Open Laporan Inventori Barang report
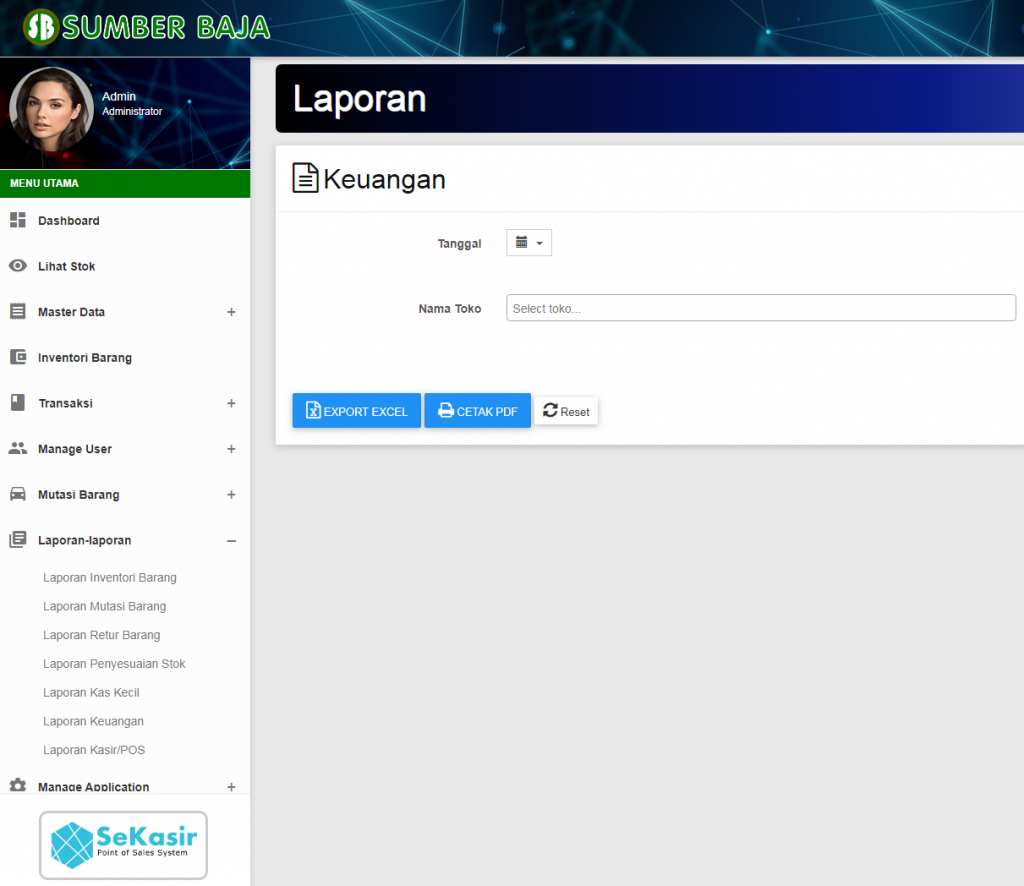The image size is (1024, 886). [x=110, y=578]
